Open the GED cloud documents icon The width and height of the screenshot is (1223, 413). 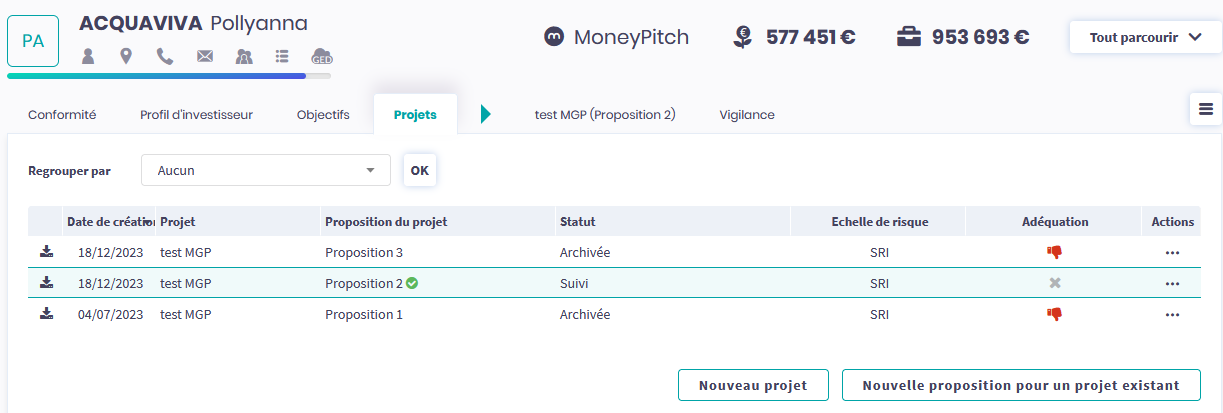321,56
